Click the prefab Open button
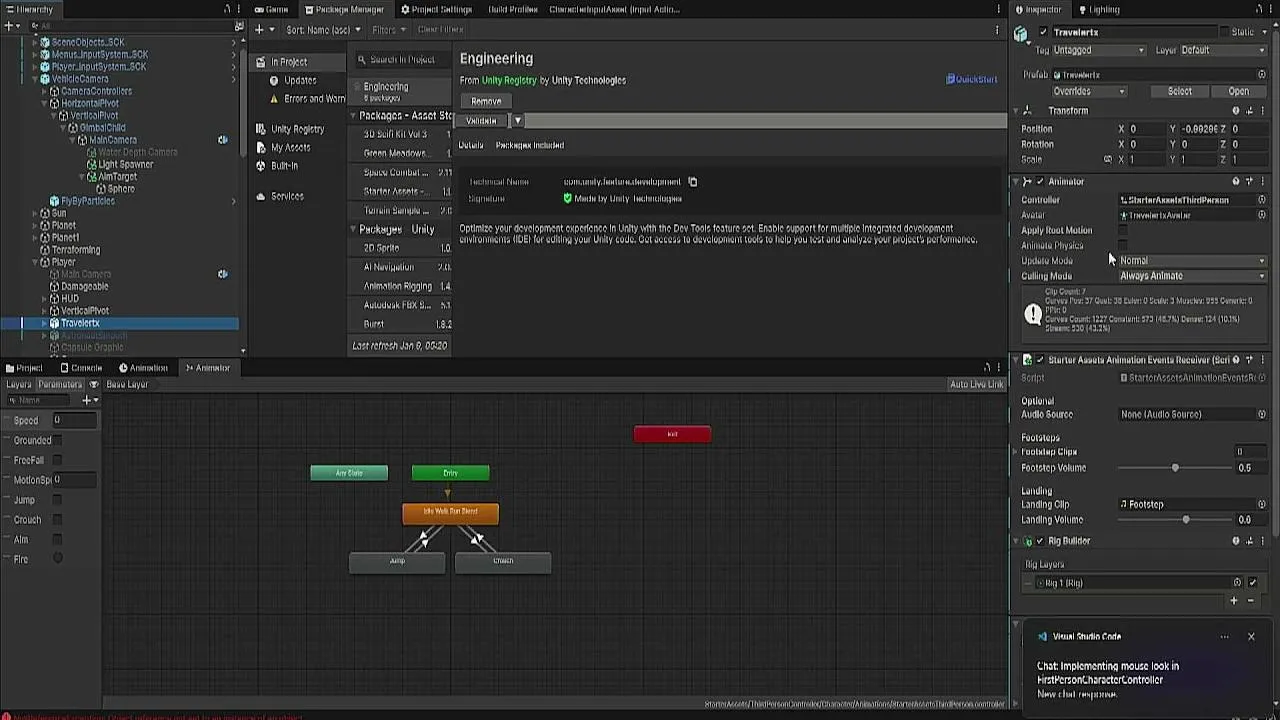Viewport: 1280px width, 720px height. tap(1238, 91)
